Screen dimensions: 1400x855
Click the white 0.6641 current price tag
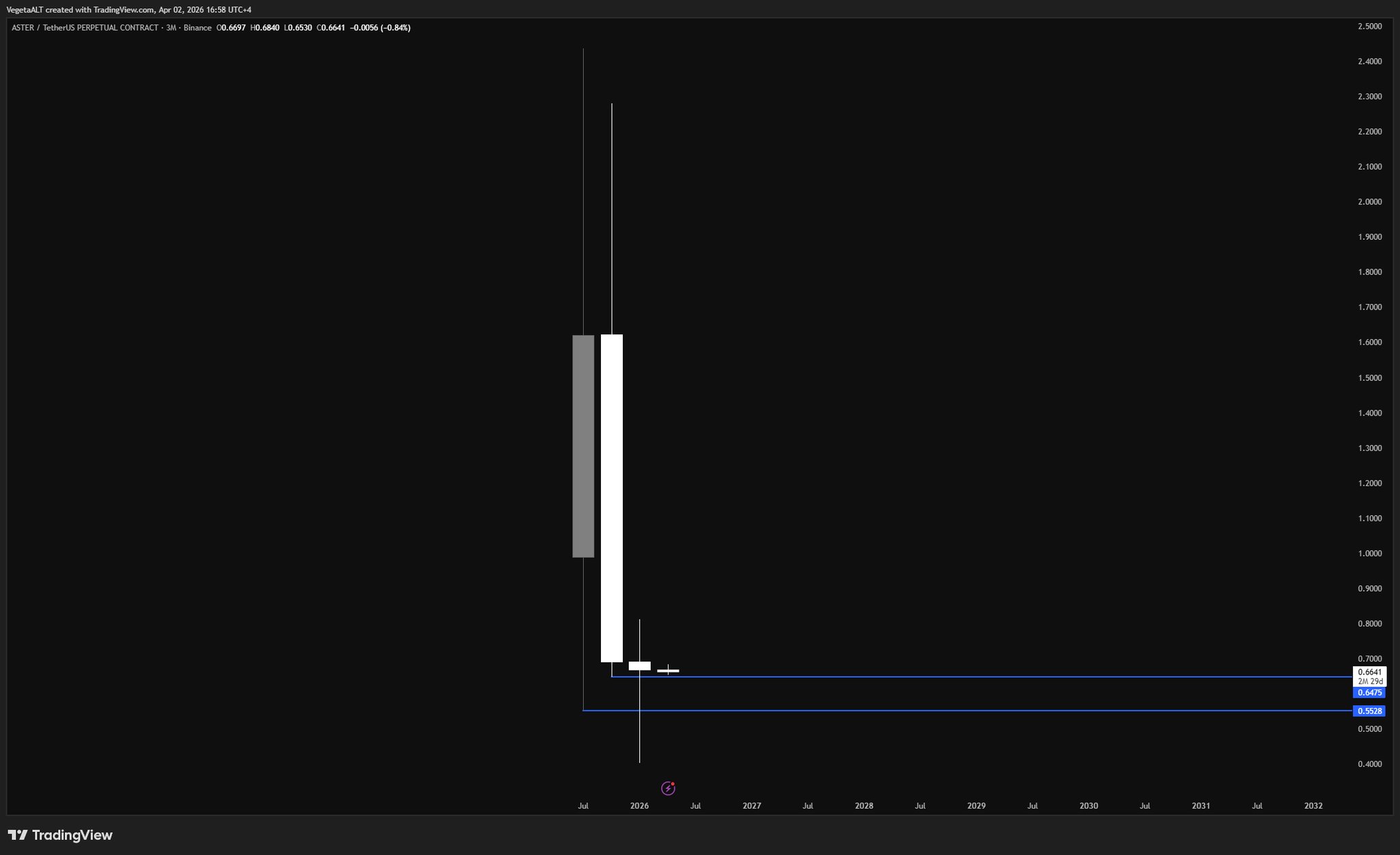1369,673
